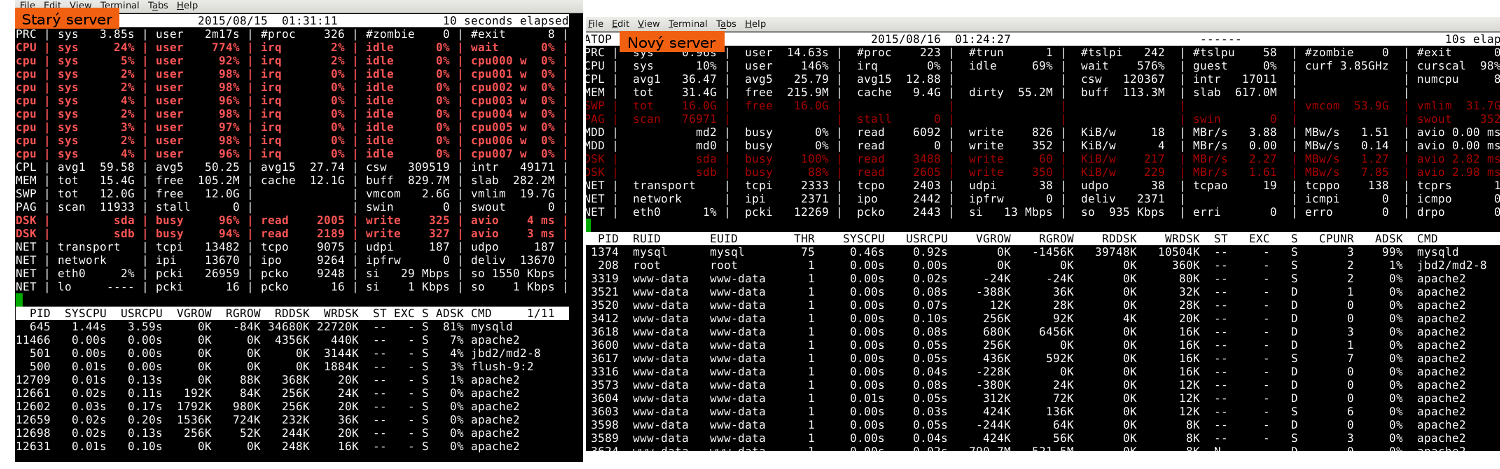Click ATOP label in Nový server terminal
Screen dimensions: 1500x469
(x=598, y=38)
